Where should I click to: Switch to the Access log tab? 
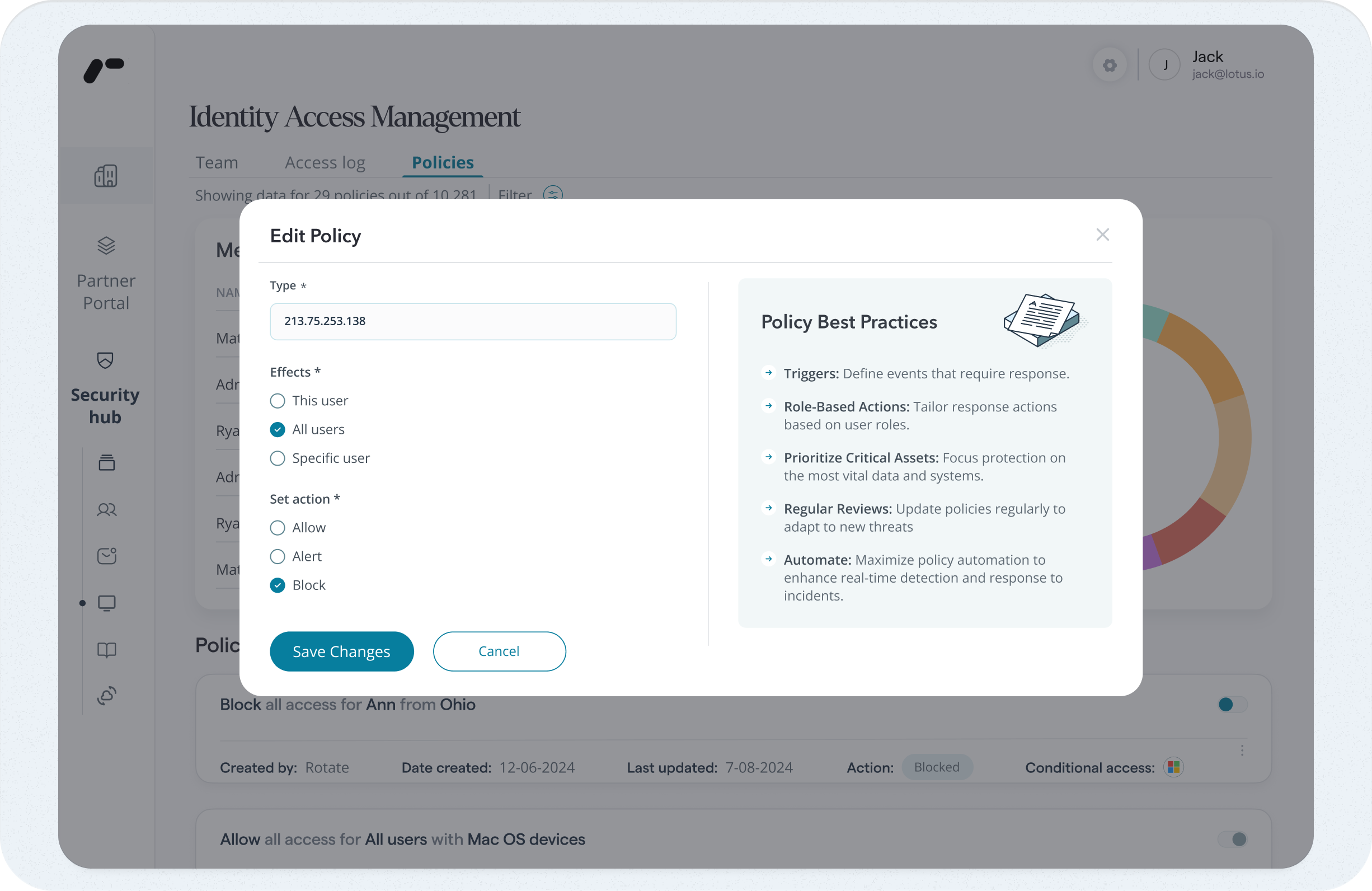click(325, 163)
